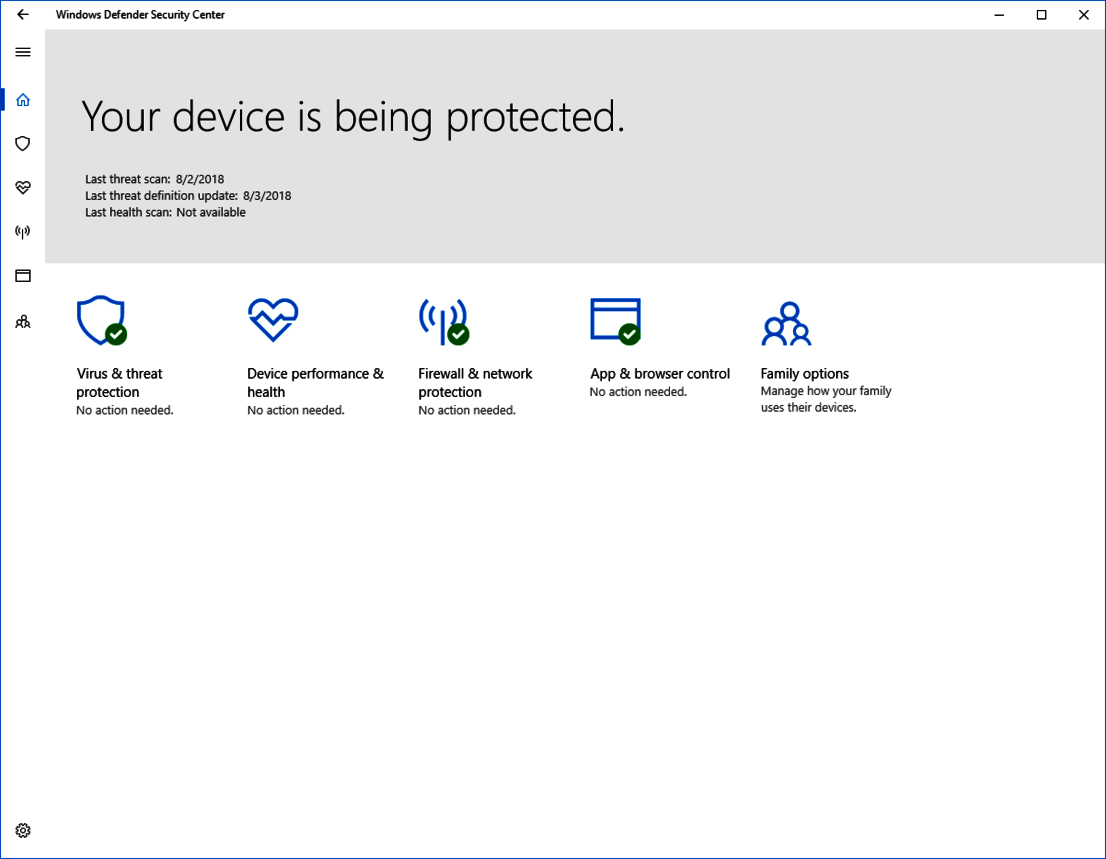Click the large firewall antenna tile icon
The image size is (1106, 859).
(443, 320)
